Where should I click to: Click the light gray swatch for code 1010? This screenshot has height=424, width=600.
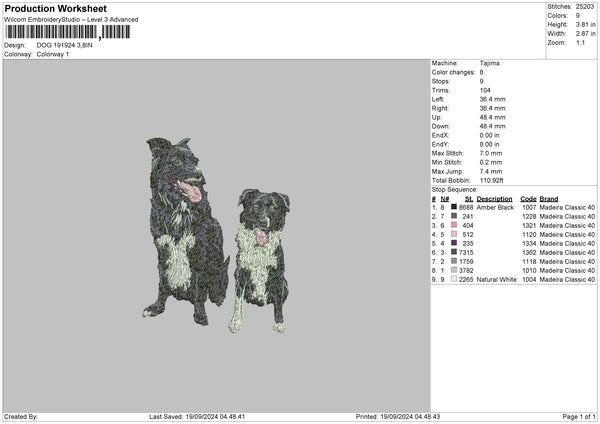(454, 270)
